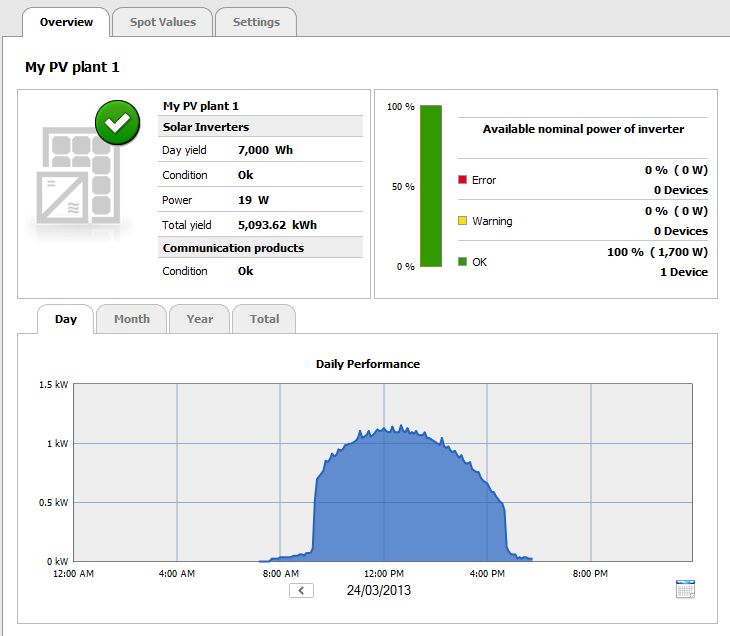Click the Total yield value row
This screenshot has width=730, height=636.
[260, 225]
